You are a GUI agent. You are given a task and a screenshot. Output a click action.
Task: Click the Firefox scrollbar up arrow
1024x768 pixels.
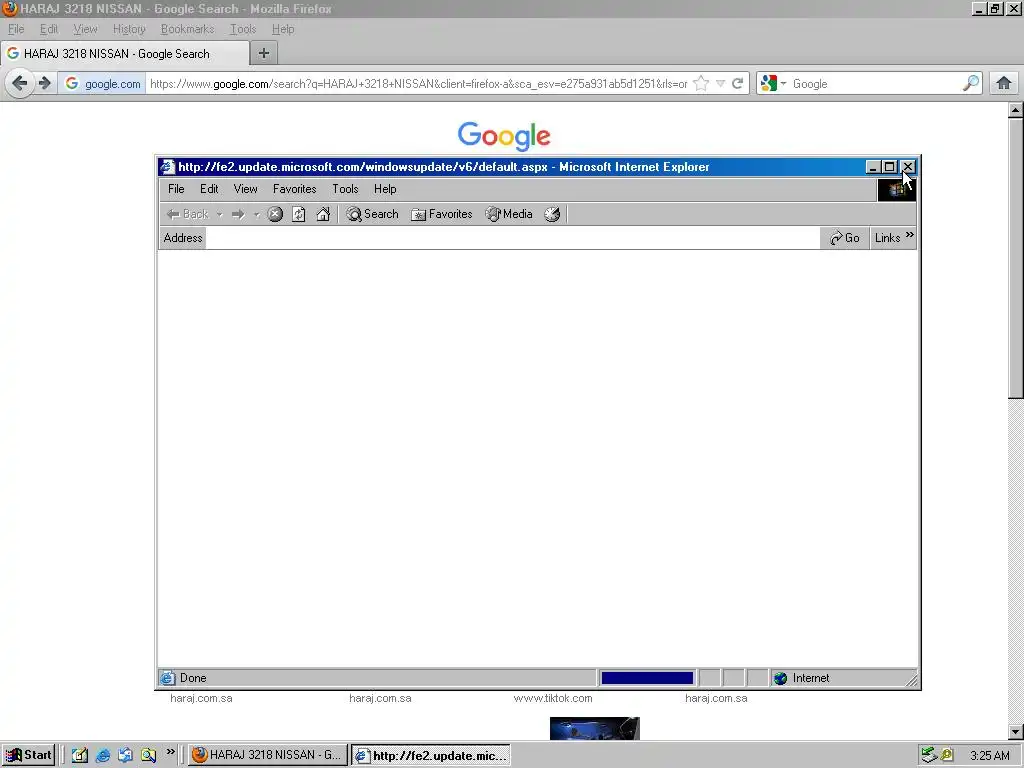(1016, 110)
